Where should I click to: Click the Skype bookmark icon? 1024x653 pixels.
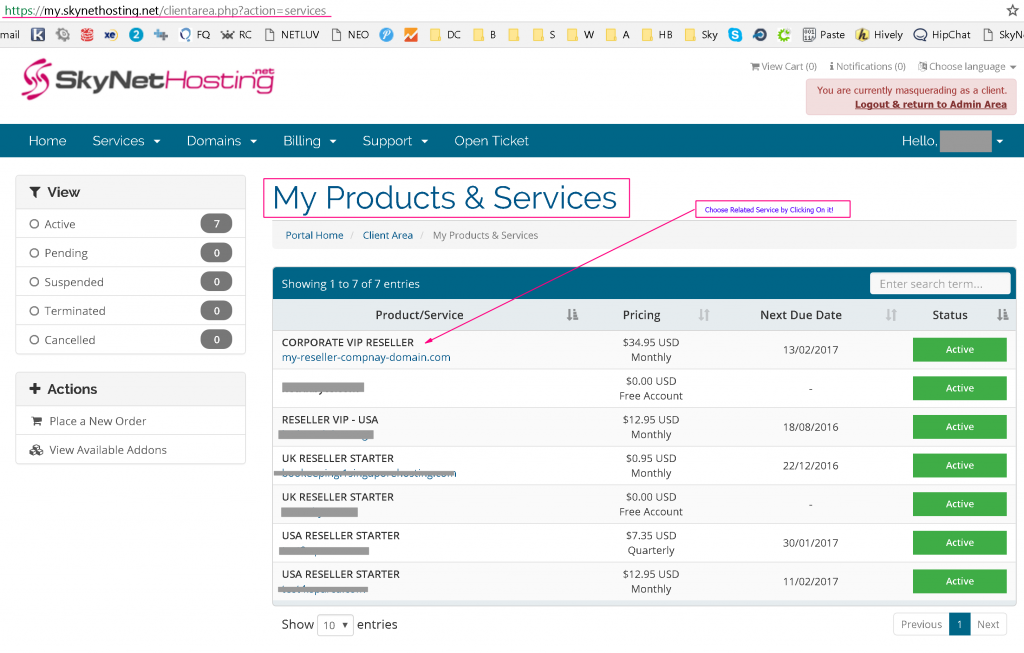coord(735,35)
